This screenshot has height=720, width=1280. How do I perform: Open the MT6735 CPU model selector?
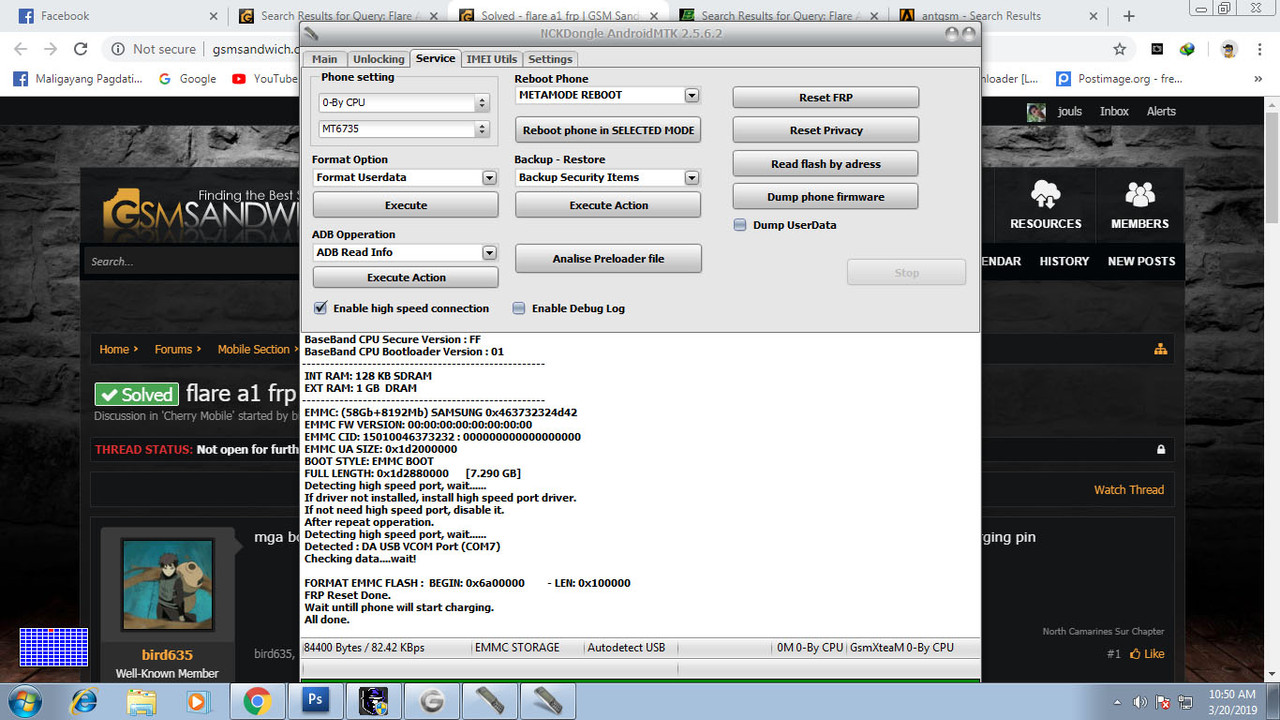[404, 129]
